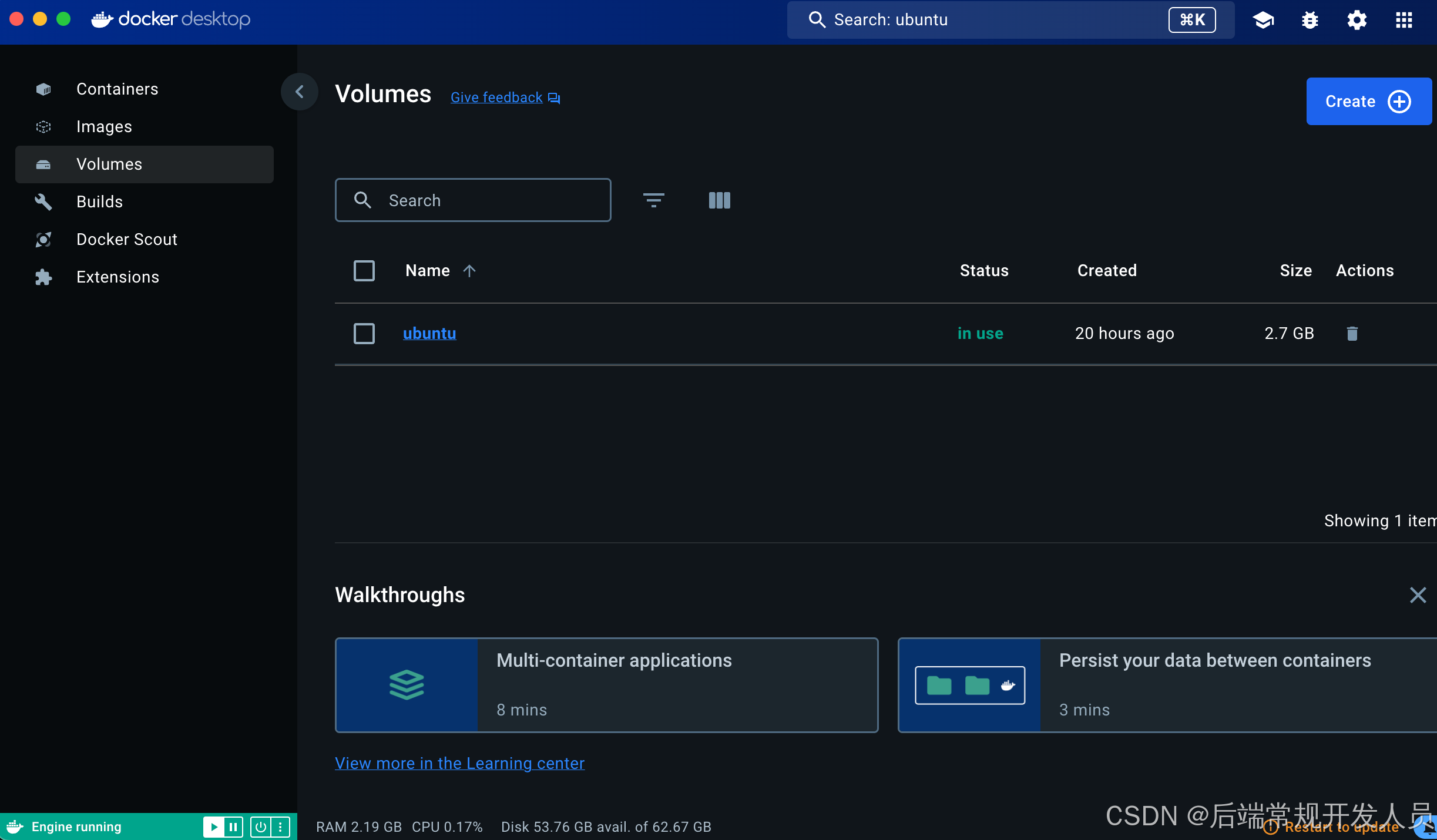The height and width of the screenshot is (840, 1437).
Task: Open the Extensions section
Action: 144,277
